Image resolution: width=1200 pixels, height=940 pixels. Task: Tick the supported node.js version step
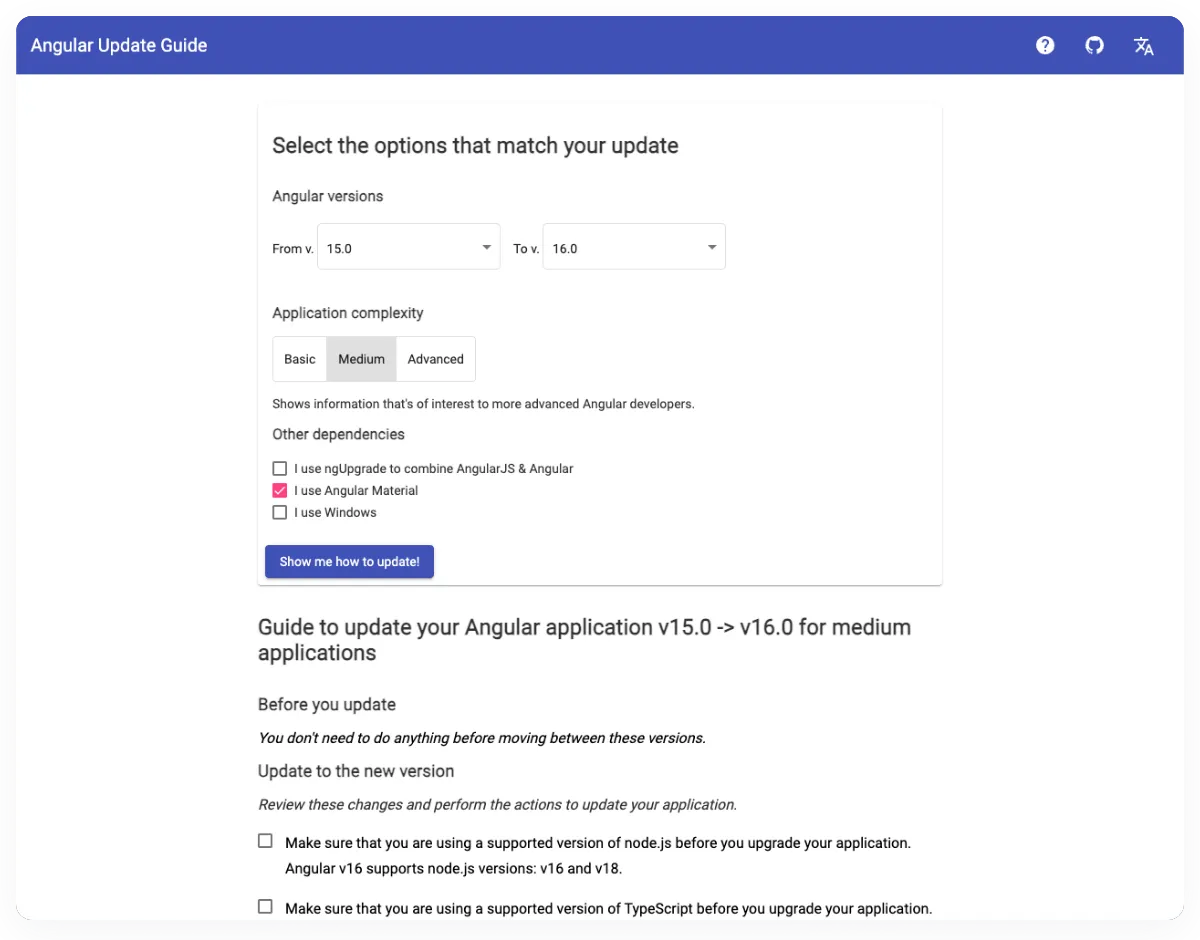(265, 841)
